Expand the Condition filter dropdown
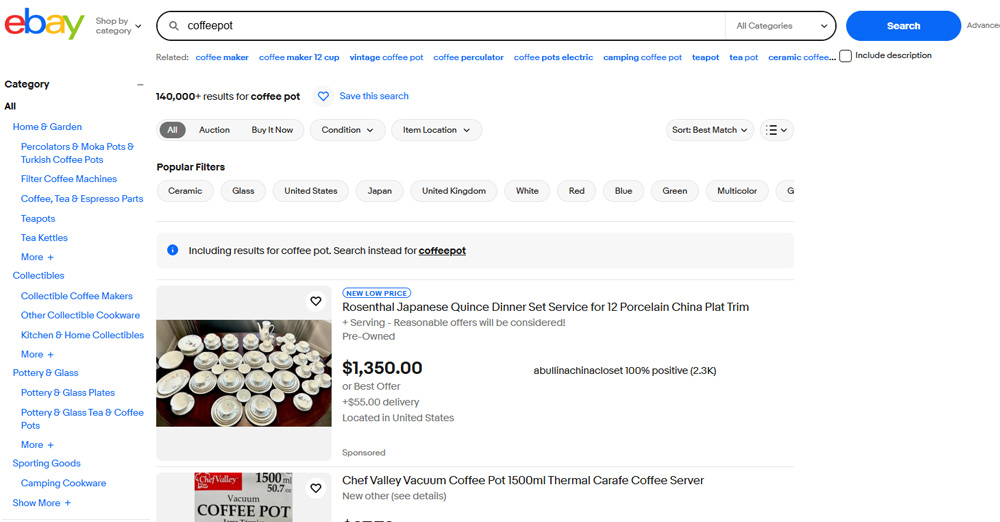The width and height of the screenshot is (1000, 522). tap(348, 130)
